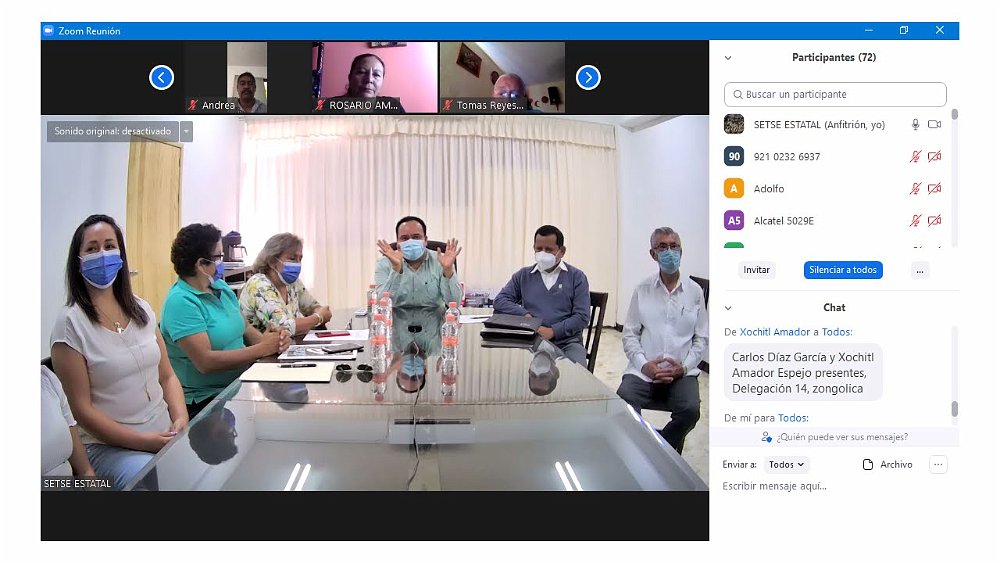Click Adolfo's orange avatar icon
The image size is (1000, 563).
tap(734, 188)
